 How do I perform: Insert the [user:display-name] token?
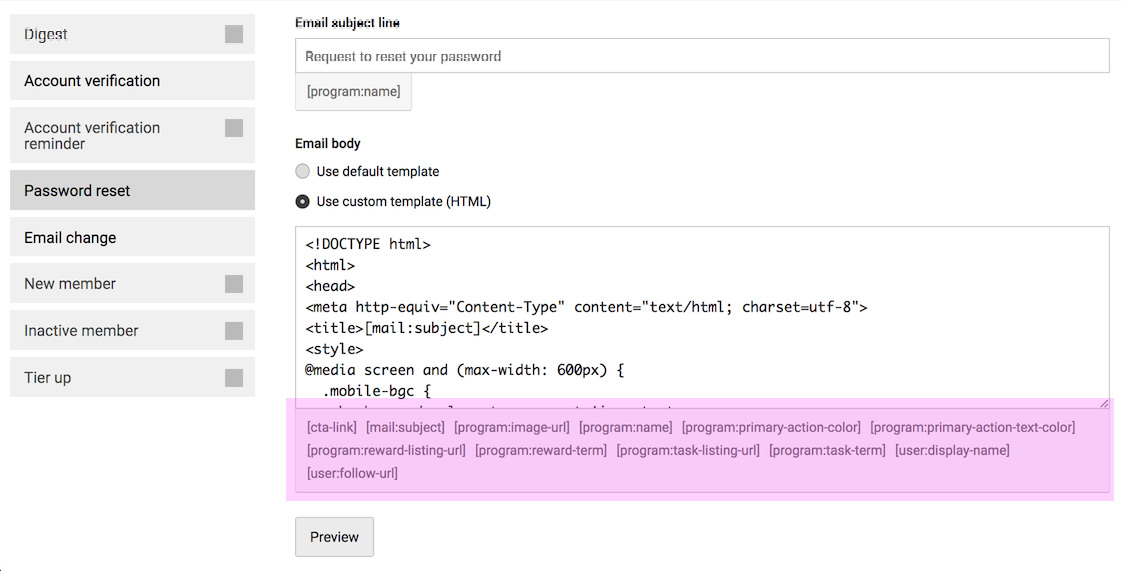pyautogui.click(x=952, y=451)
